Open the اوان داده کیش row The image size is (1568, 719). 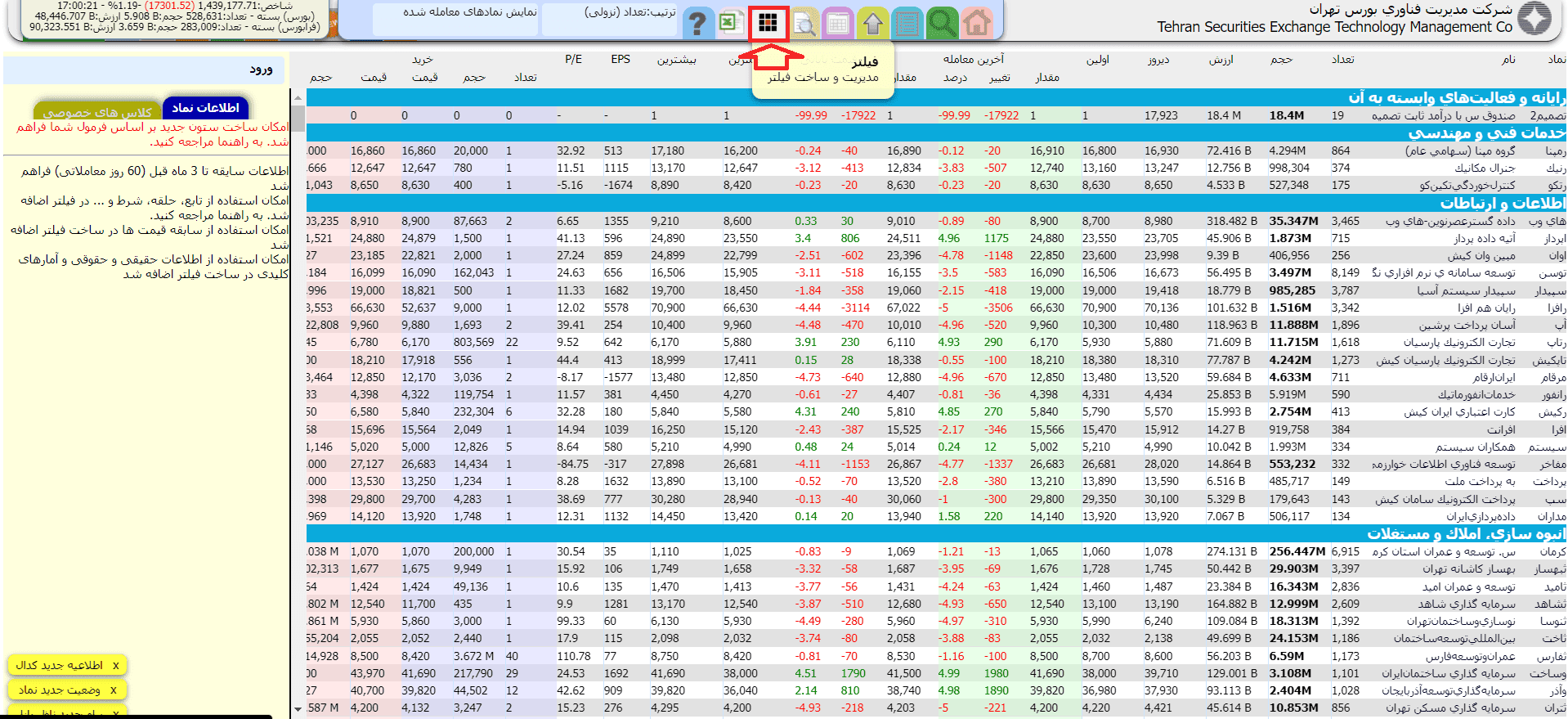point(936,255)
